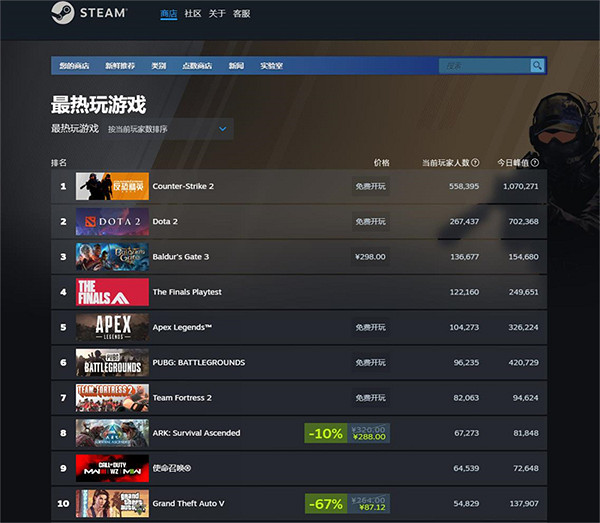This screenshot has width=600, height=523.
Task: Click The Finals Playtest thumbnail
Action: (112, 292)
